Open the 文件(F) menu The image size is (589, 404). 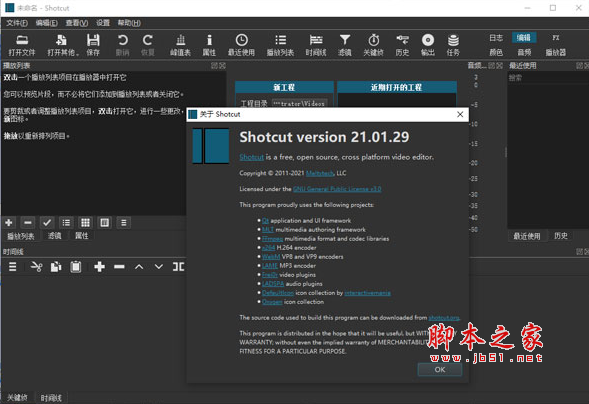(17, 23)
